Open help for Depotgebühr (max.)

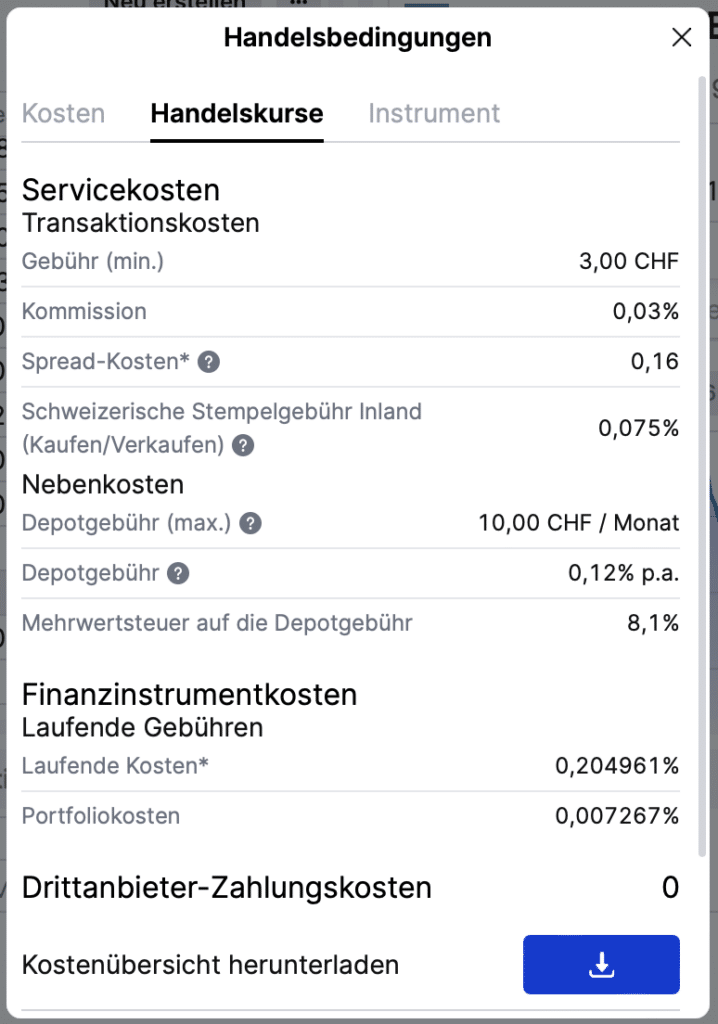[251, 523]
